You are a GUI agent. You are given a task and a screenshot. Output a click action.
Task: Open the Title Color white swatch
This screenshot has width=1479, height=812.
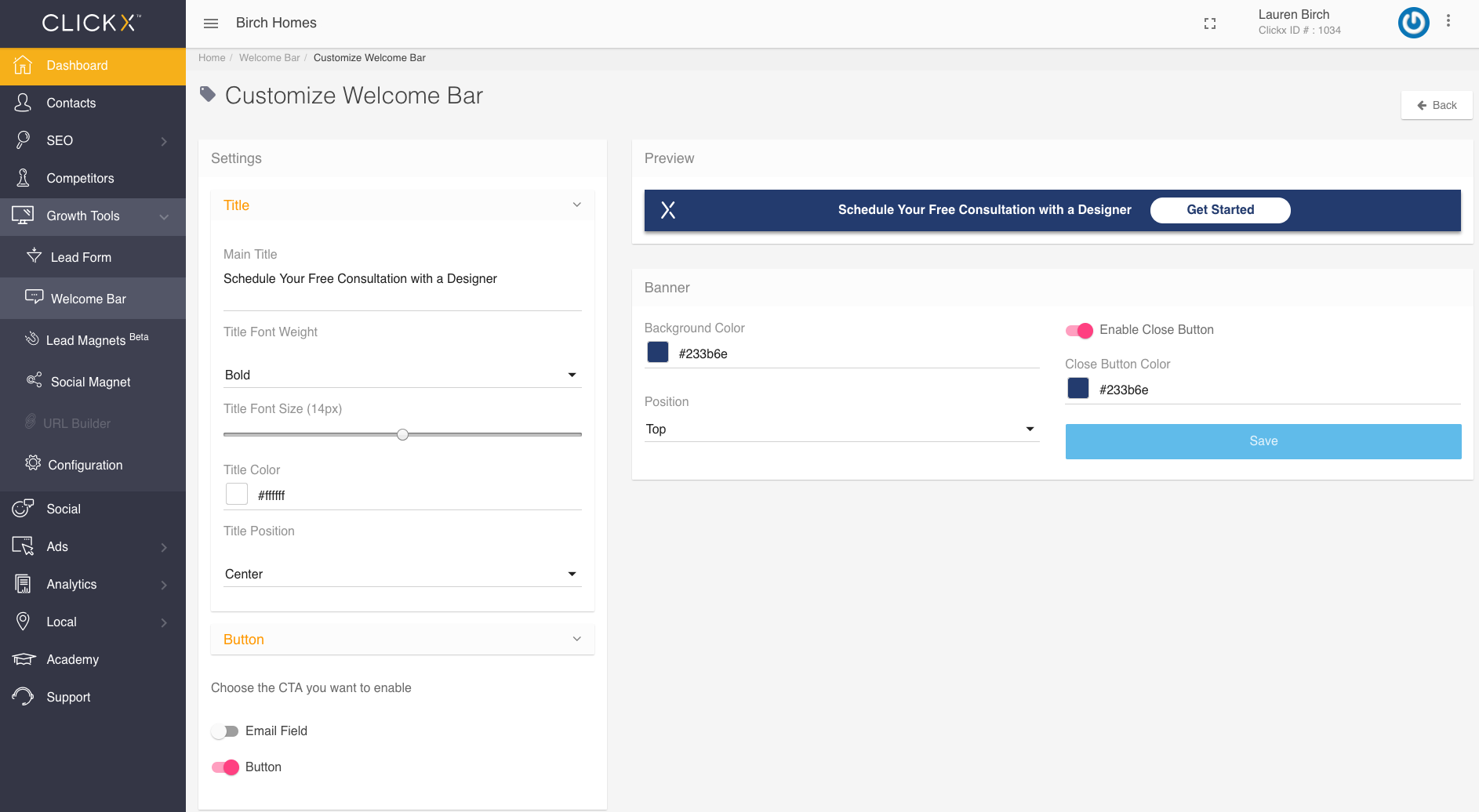tap(237, 494)
